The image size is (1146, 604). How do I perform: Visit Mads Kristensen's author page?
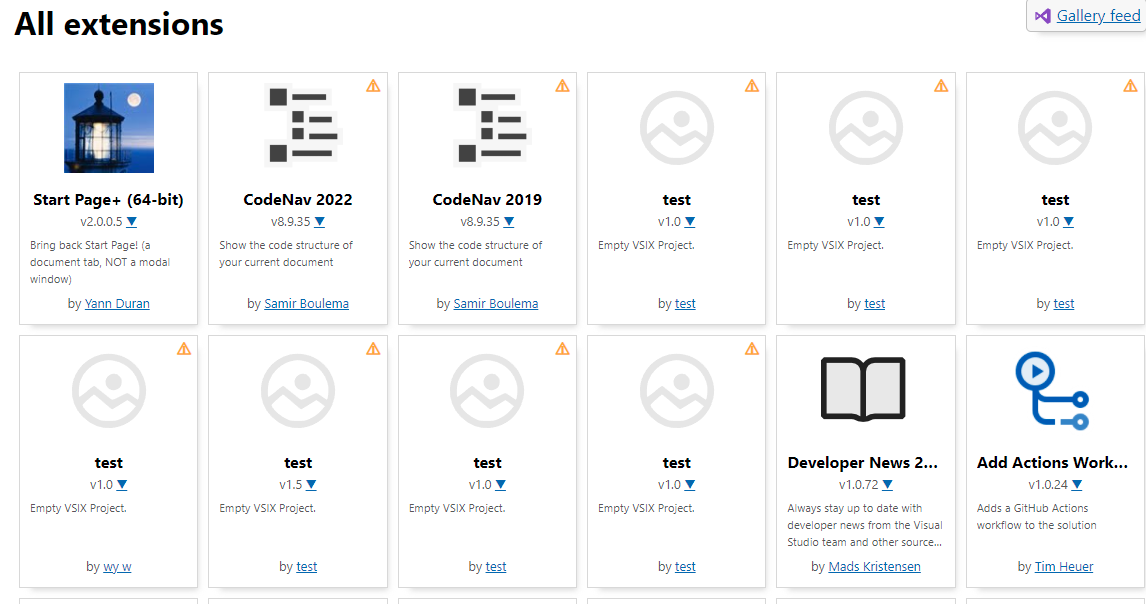pyautogui.click(x=874, y=566)
